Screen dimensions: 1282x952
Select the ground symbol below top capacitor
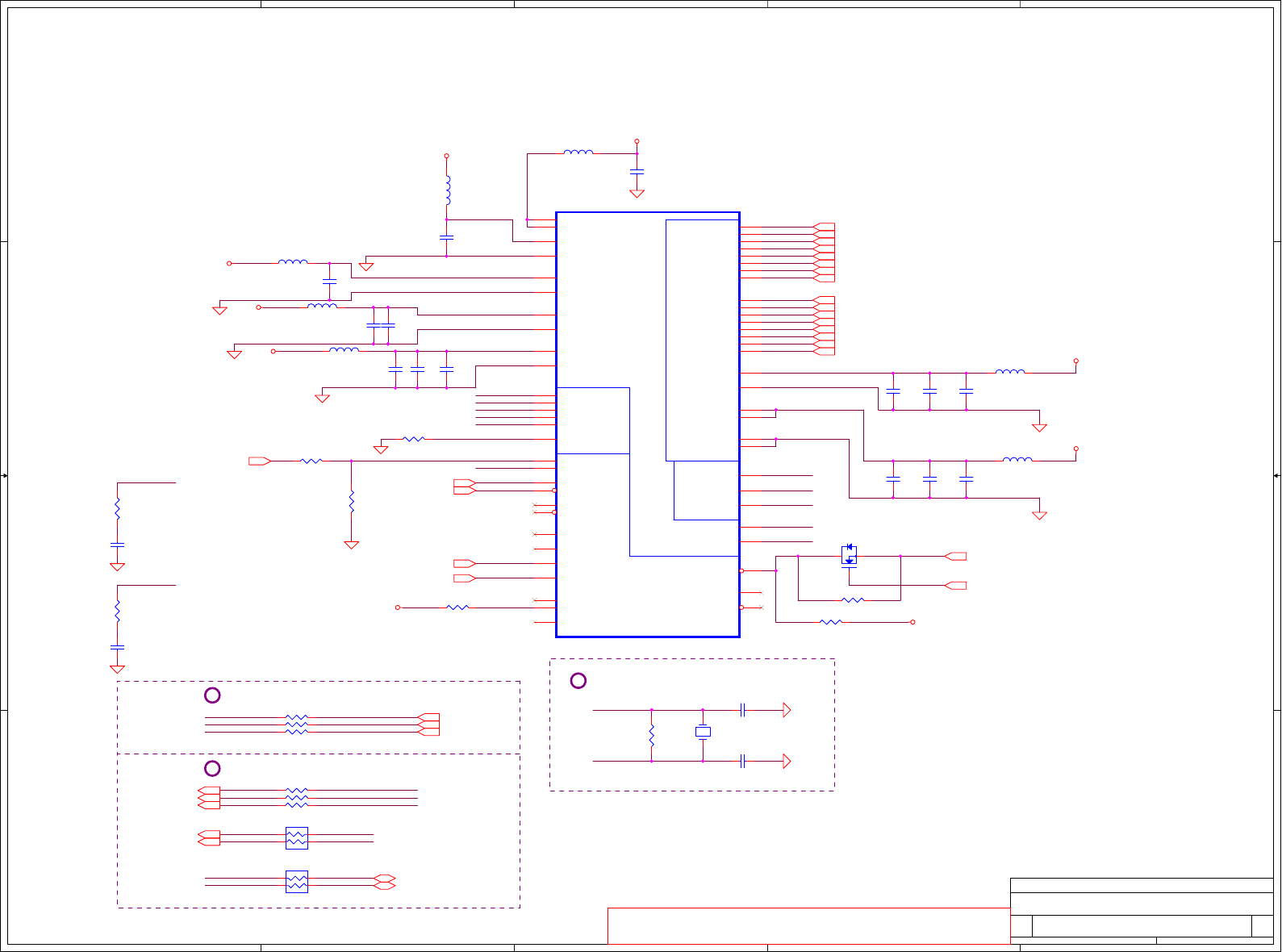pos(637,193)
